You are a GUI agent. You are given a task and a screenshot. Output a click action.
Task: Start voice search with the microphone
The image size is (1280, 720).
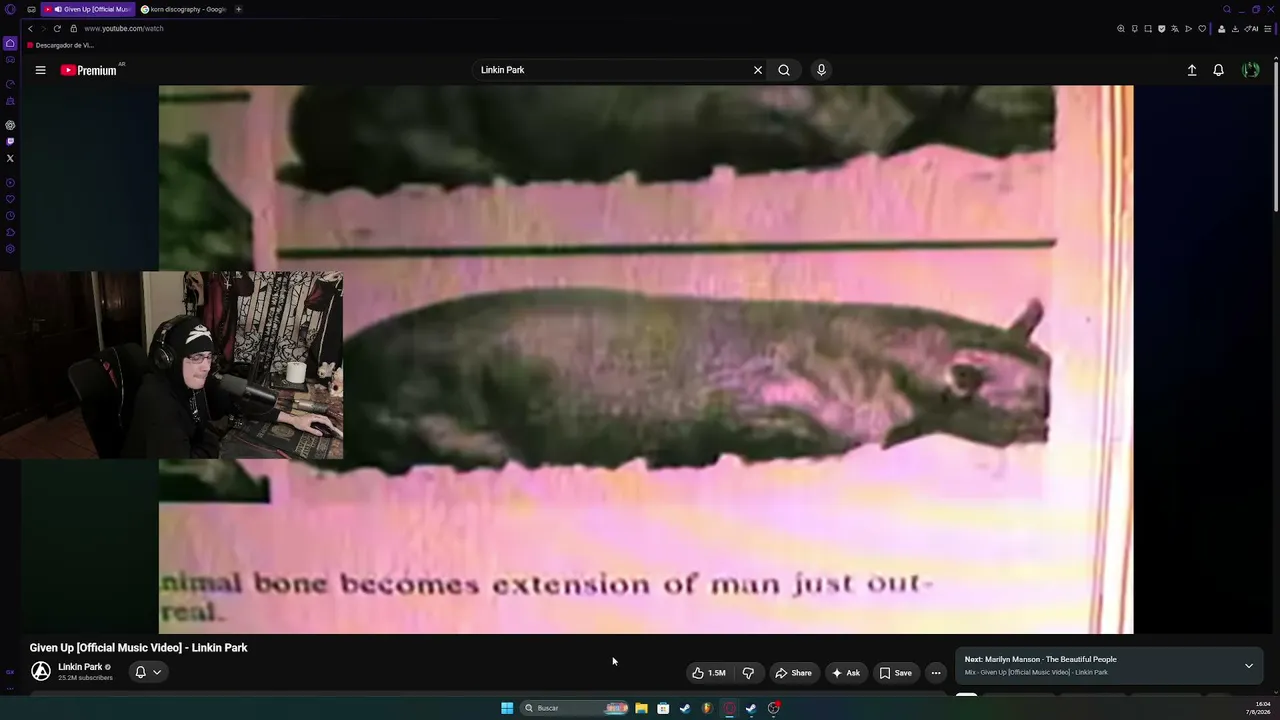821,70
